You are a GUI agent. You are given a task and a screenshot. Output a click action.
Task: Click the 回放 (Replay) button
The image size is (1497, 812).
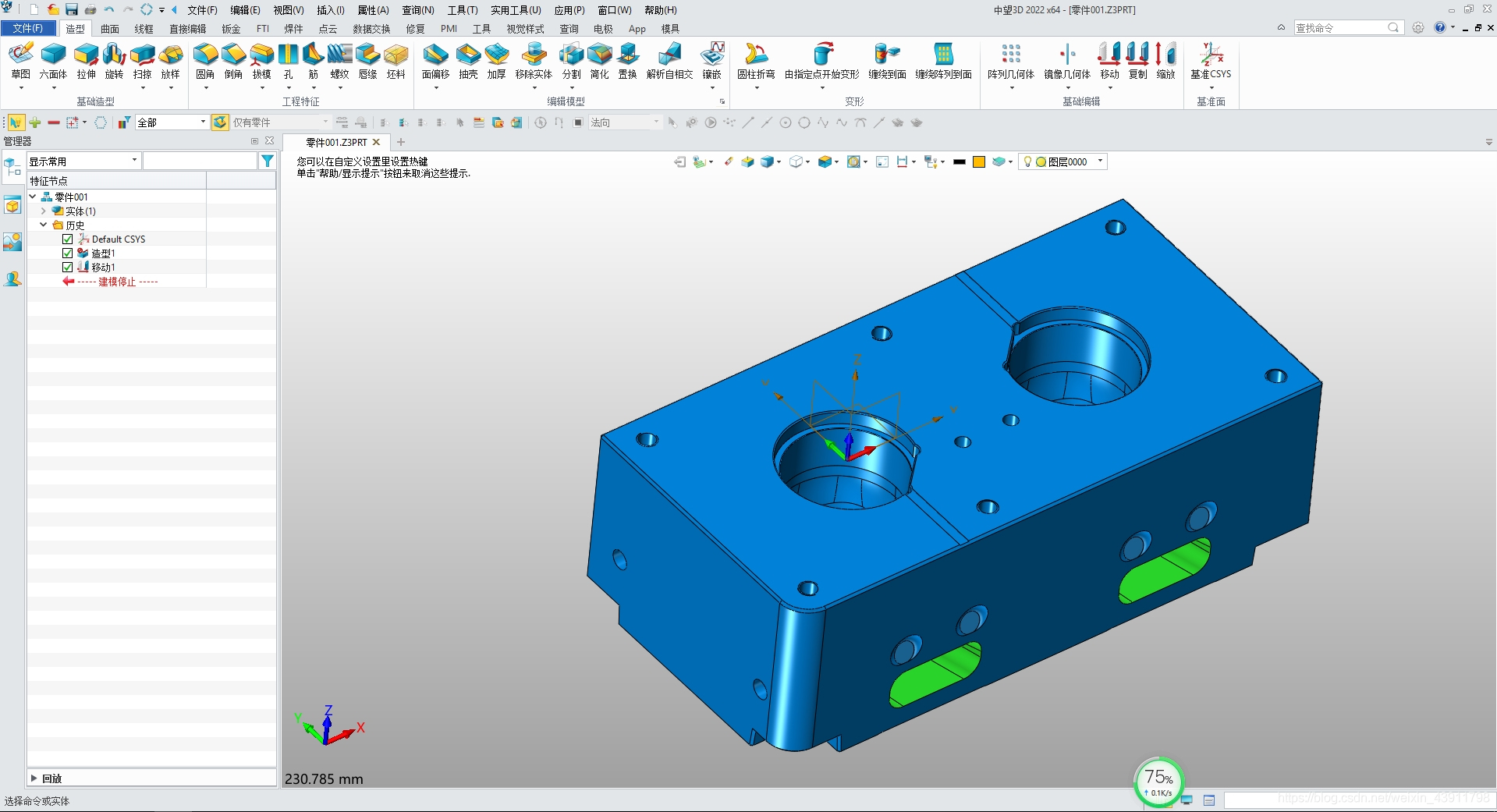click(48, 778)
